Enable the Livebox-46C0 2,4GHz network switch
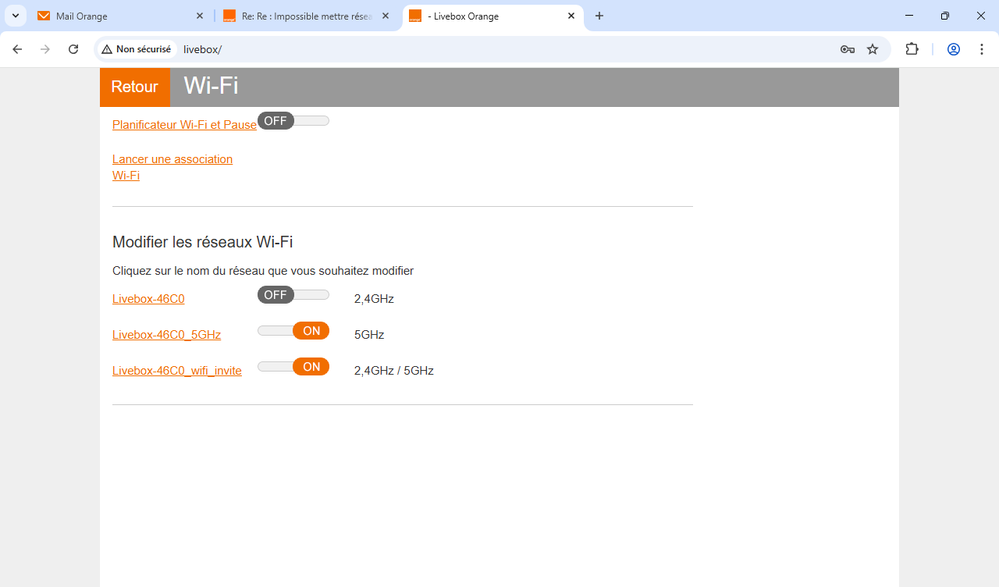Screen dimensions: 999x587 [293, 295]
